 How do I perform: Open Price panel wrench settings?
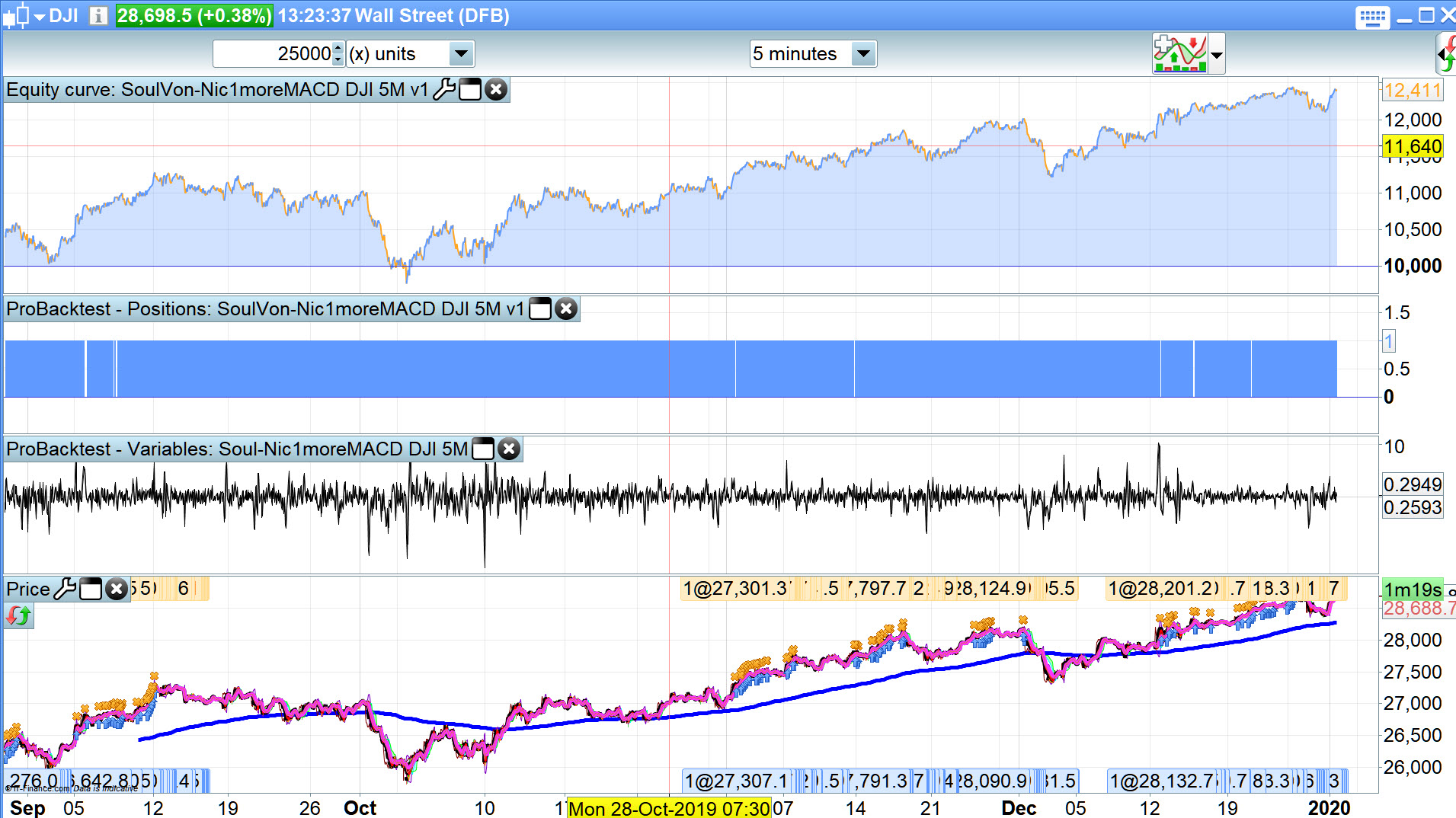pyautogui.click(x=65, y=589)
